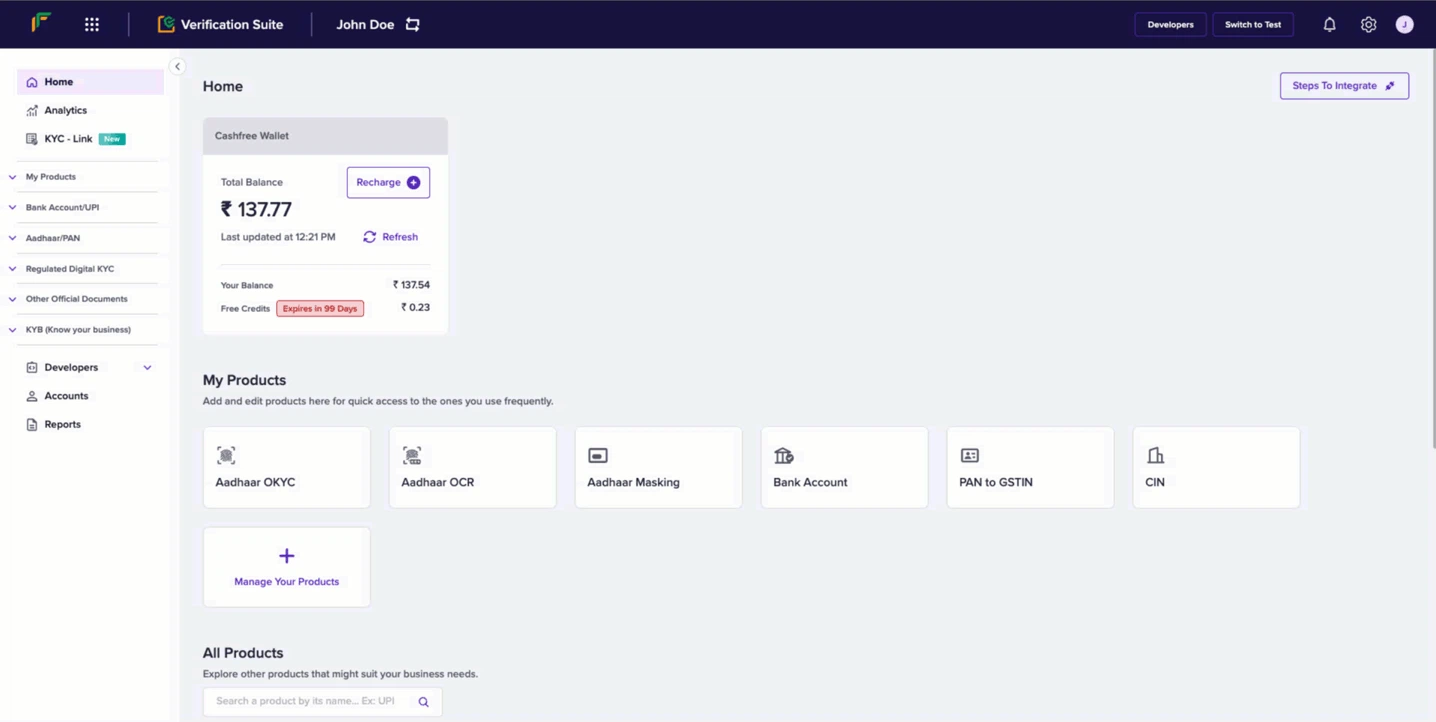Click the Verification Suite logo icon

[x=166, y=24]
